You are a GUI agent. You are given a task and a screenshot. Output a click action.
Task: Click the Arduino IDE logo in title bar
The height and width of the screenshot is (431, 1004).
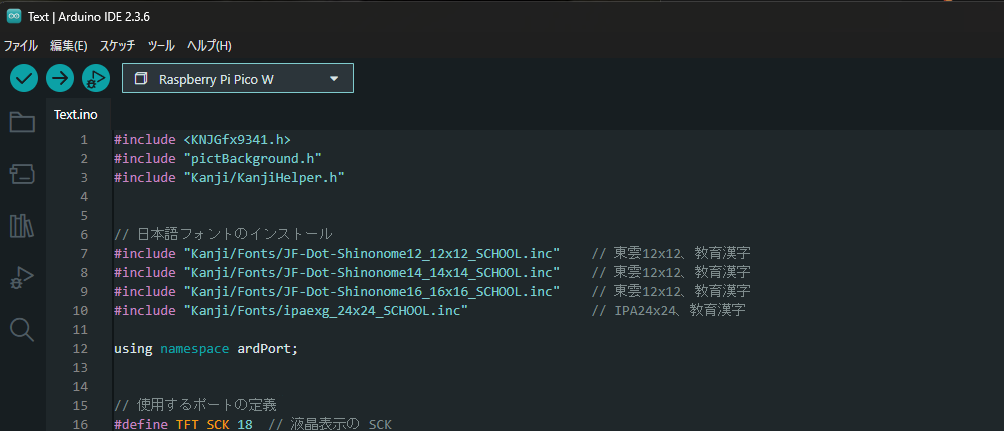click(13, 17)
